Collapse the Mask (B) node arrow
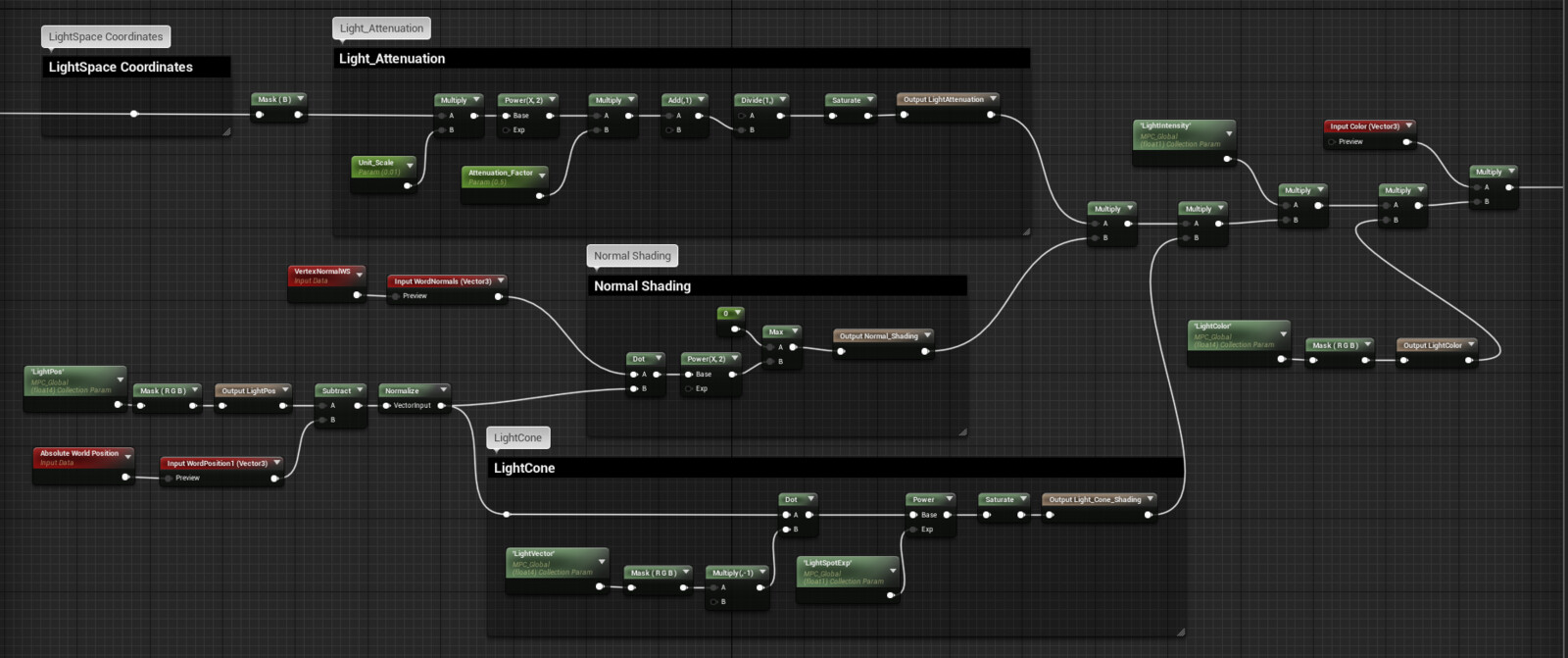The height and width of the screenshot is (658, 1568). click(300, 99)
